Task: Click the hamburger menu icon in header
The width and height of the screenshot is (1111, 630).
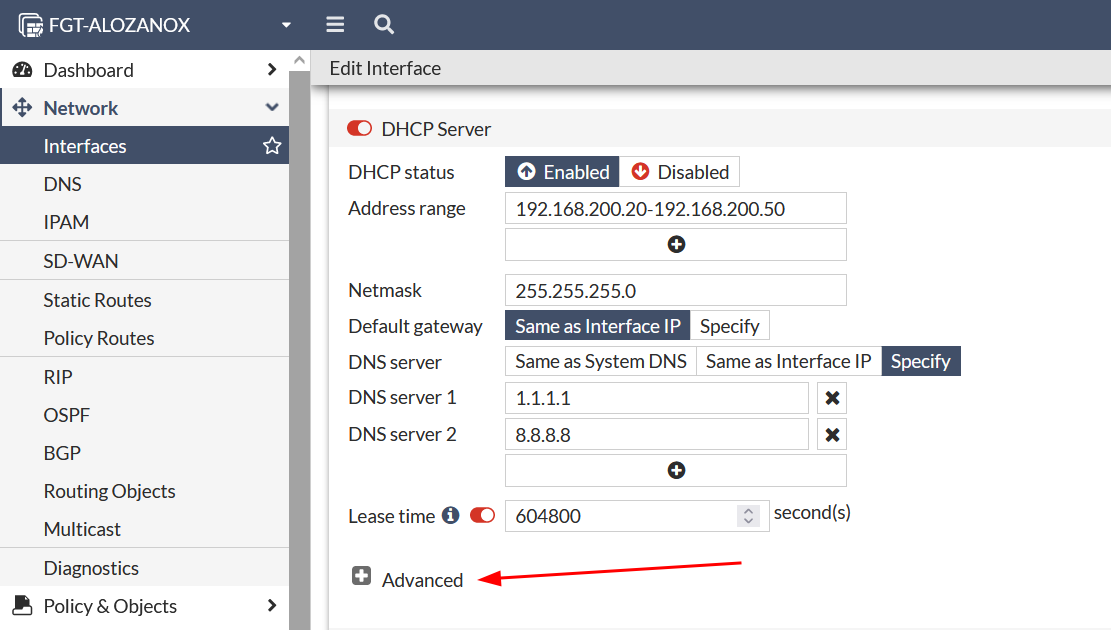Action: click(335, 25)
